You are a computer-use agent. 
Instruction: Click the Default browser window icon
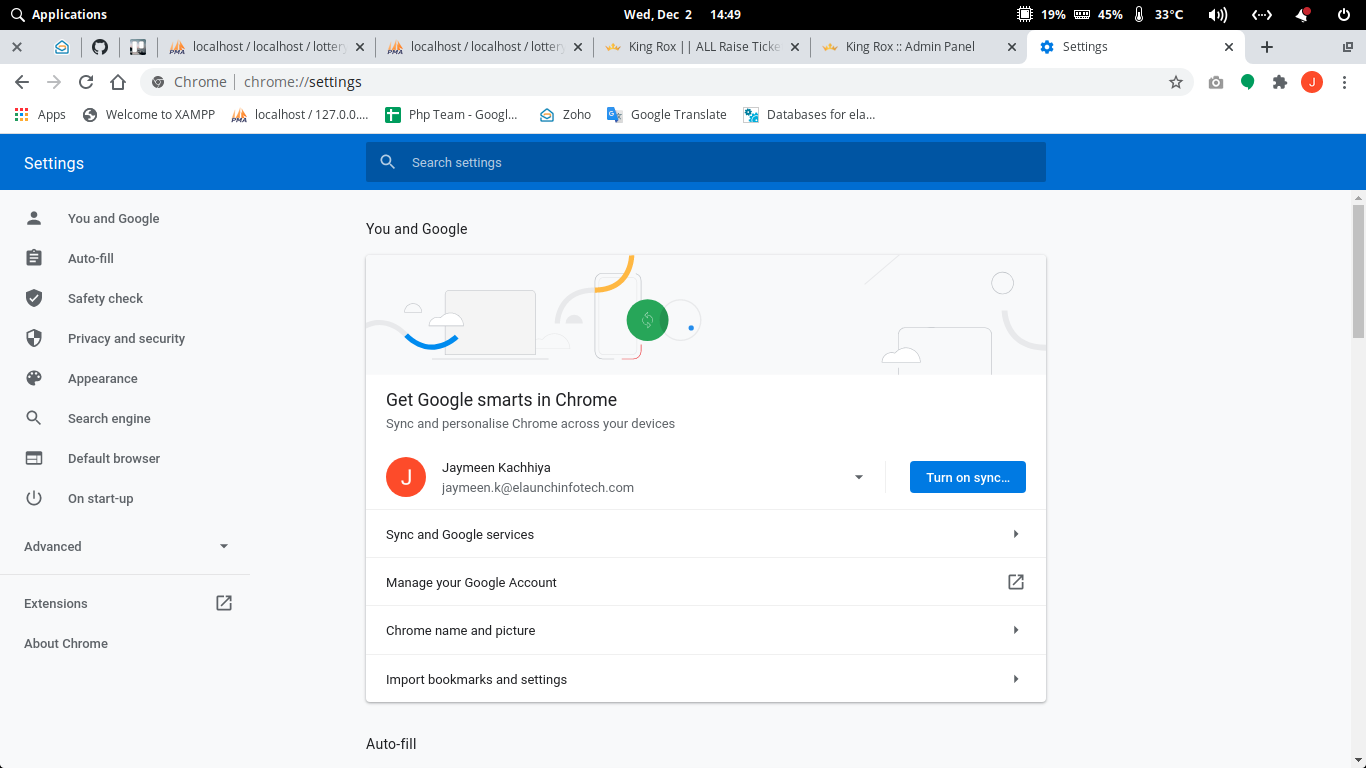click(34, 458)
